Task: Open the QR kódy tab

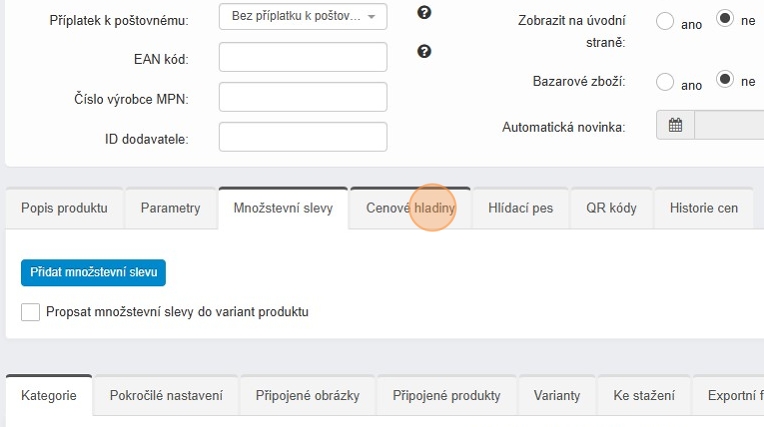Action: tap(611, 209)
